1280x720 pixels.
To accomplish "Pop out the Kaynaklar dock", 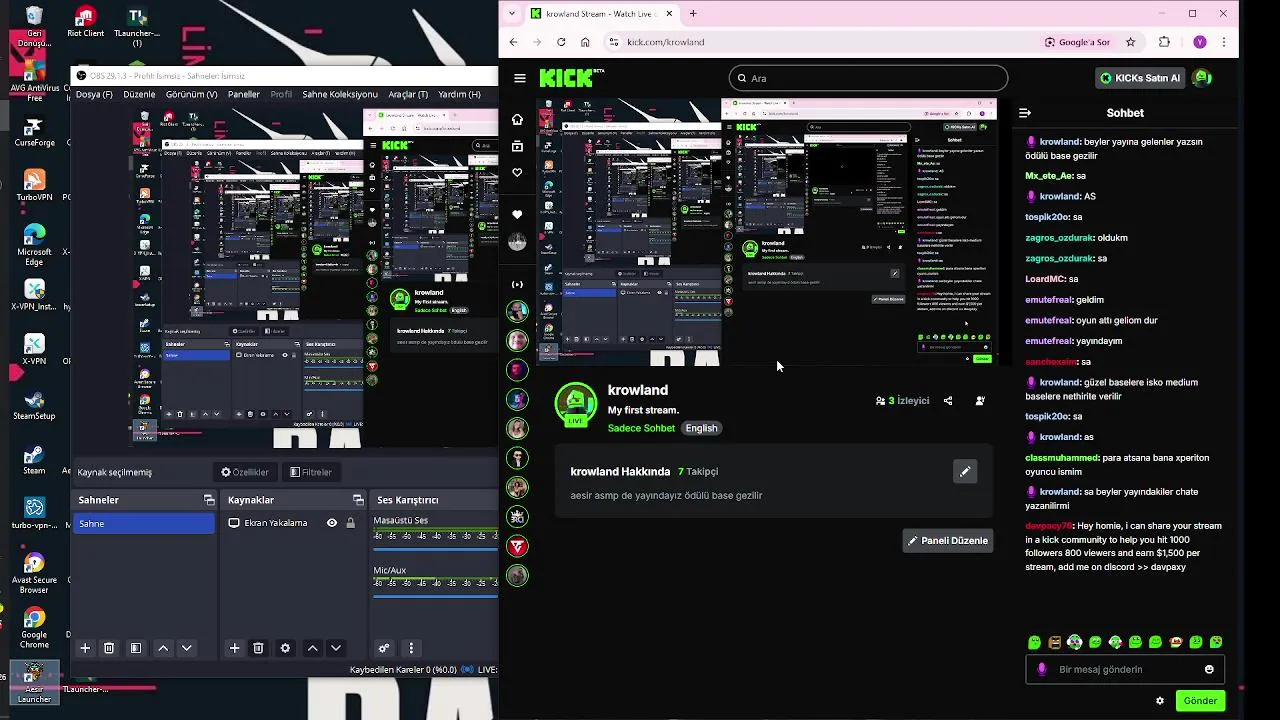I will 358,500.
